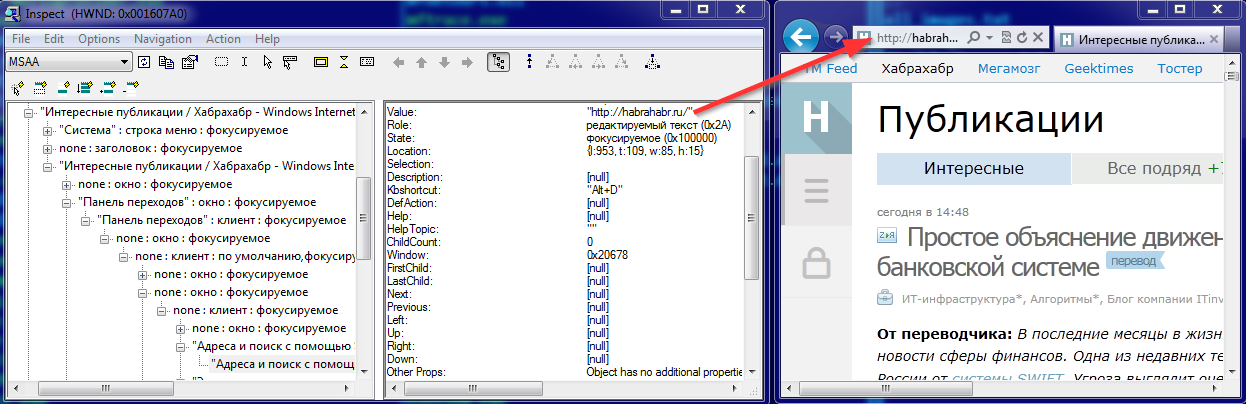
Task: Collapse the "Панель переходов" : клиент tree node
Action: pyautogui.click(x=86, y=220)
